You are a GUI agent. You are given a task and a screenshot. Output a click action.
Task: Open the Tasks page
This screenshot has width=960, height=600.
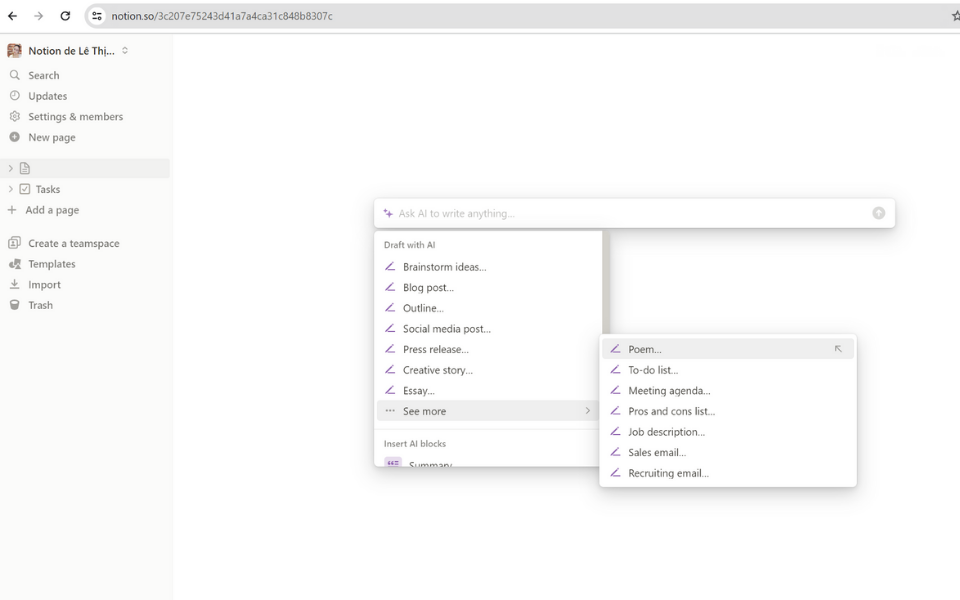point(48,189)
